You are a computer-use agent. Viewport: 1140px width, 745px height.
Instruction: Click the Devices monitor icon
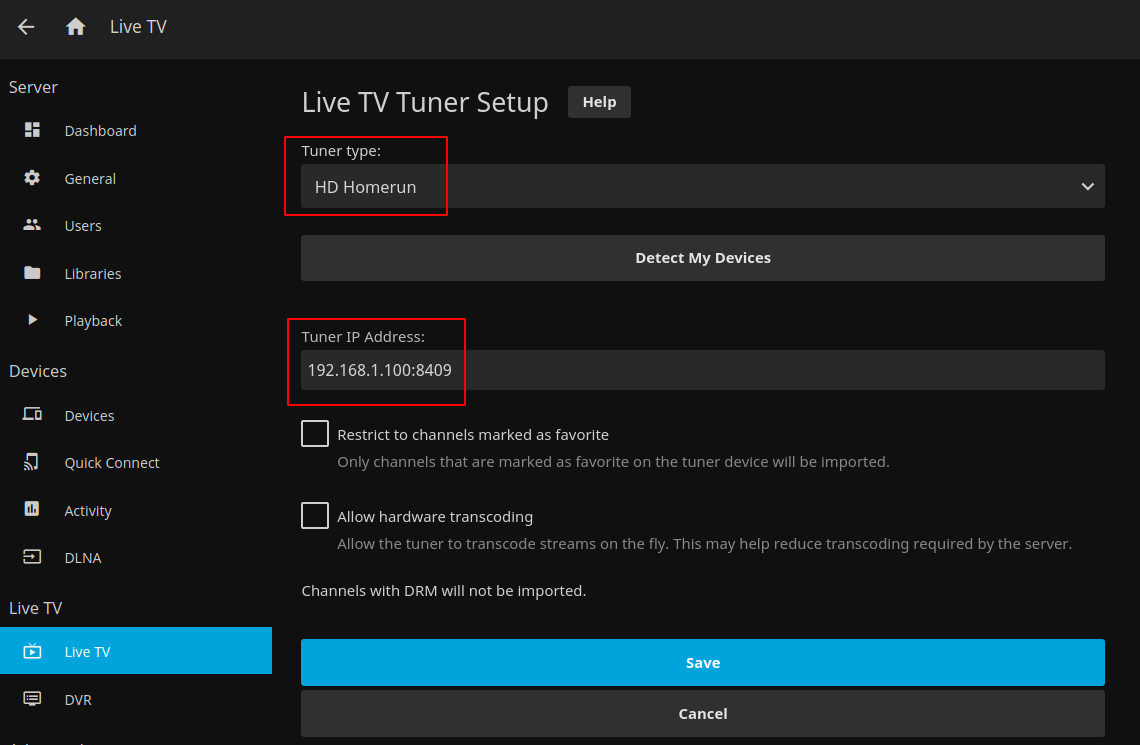[32, 414]
